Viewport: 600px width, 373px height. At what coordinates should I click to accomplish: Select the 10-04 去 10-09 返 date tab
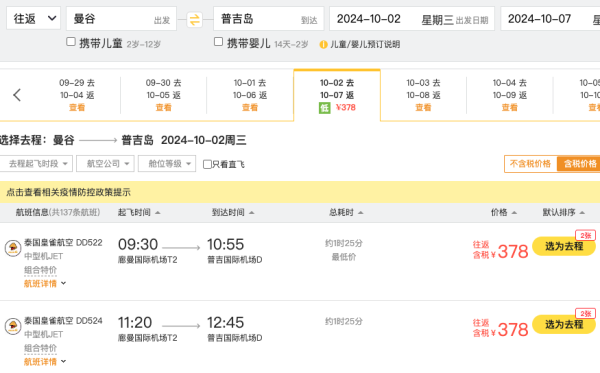[510, 95]
